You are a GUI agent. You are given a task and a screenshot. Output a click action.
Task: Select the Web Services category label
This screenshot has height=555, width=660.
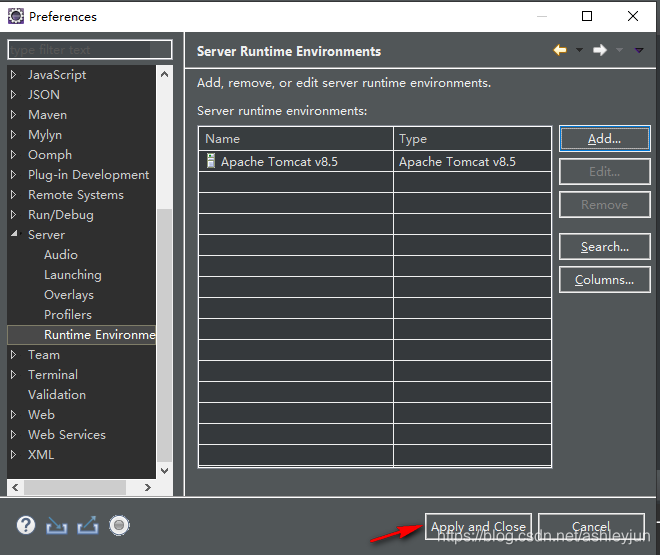point(67,435)
